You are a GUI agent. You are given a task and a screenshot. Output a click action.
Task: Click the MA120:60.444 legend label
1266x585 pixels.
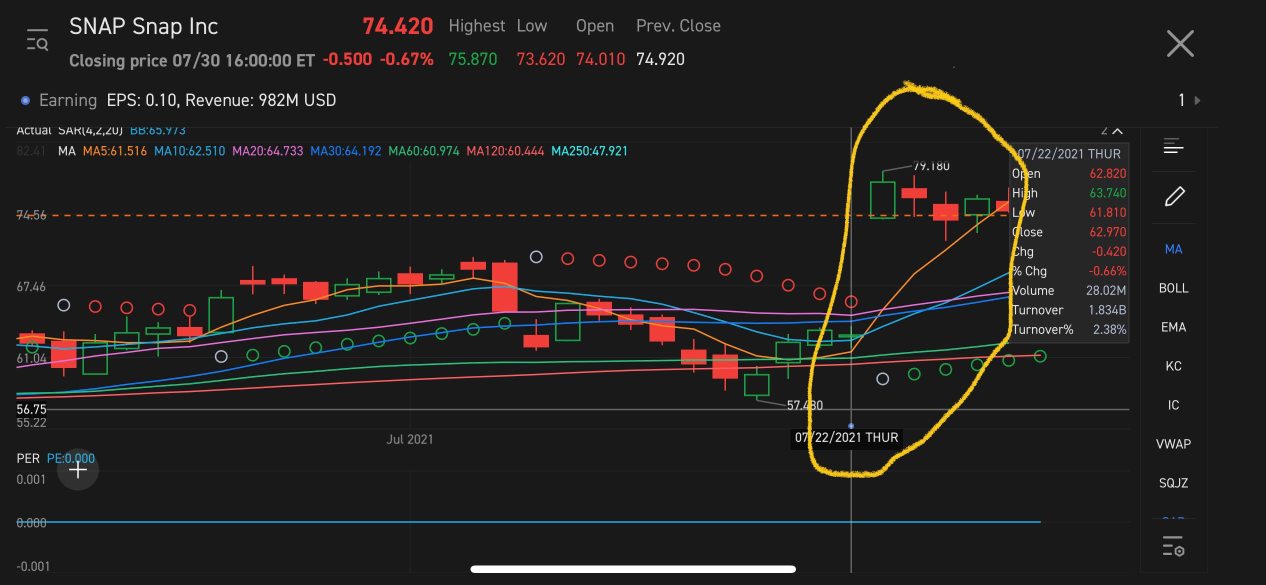506,151
